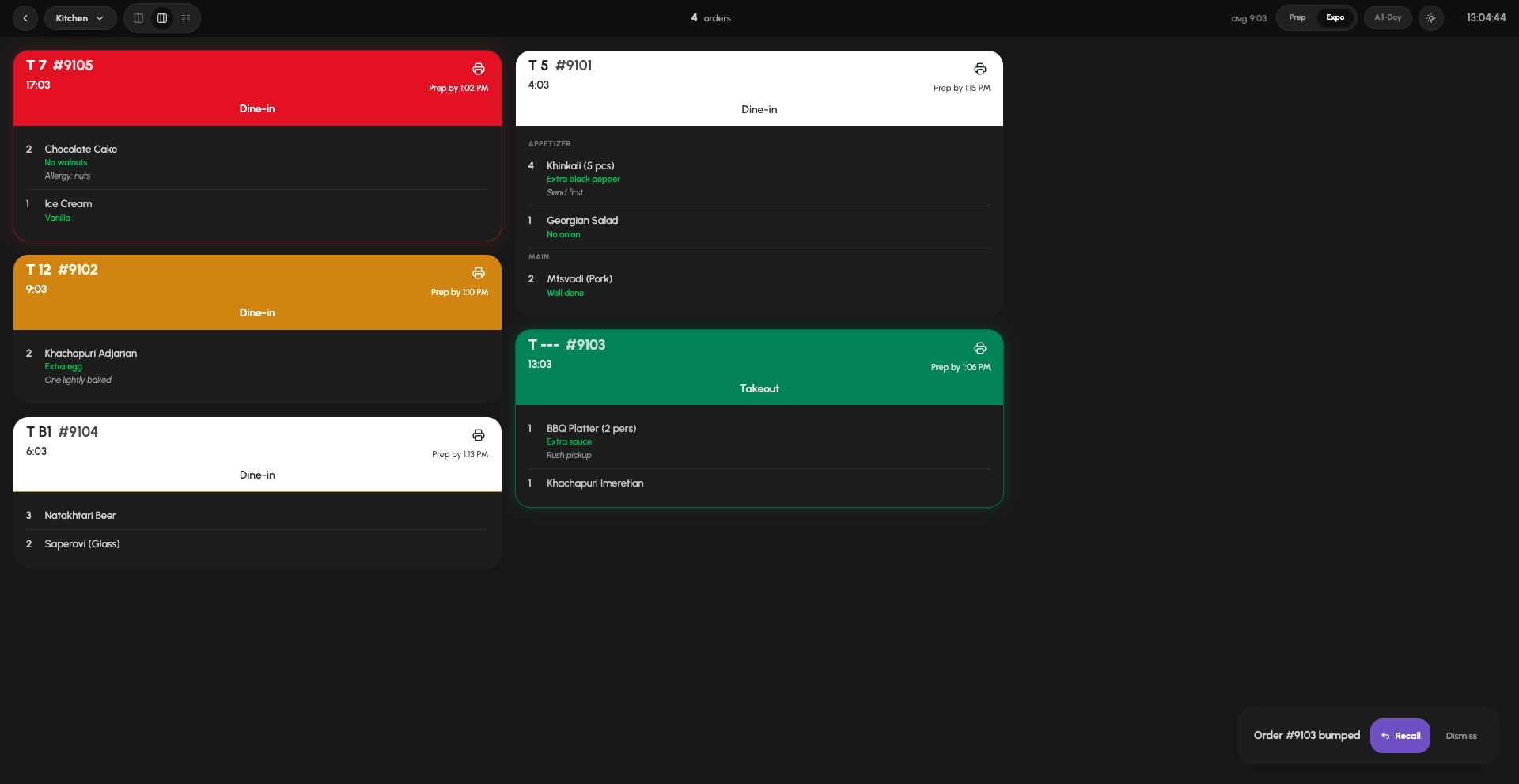Image resolution: width=1519 pixels, height=784 pixels.
Task: Select the T 5 #9101 order header
Action: click(x=759, y=88)
